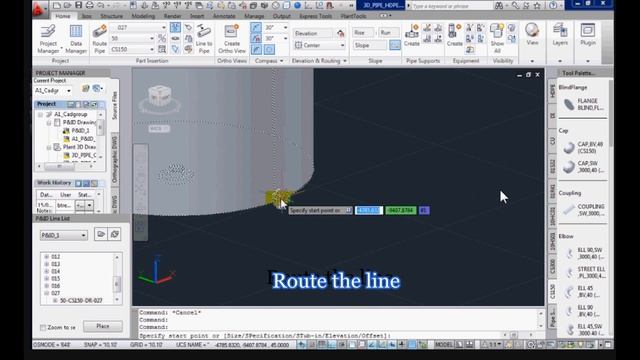Viewport: 640px width, 360px height.
Task: Click the Place button
Action: (103, 326)
